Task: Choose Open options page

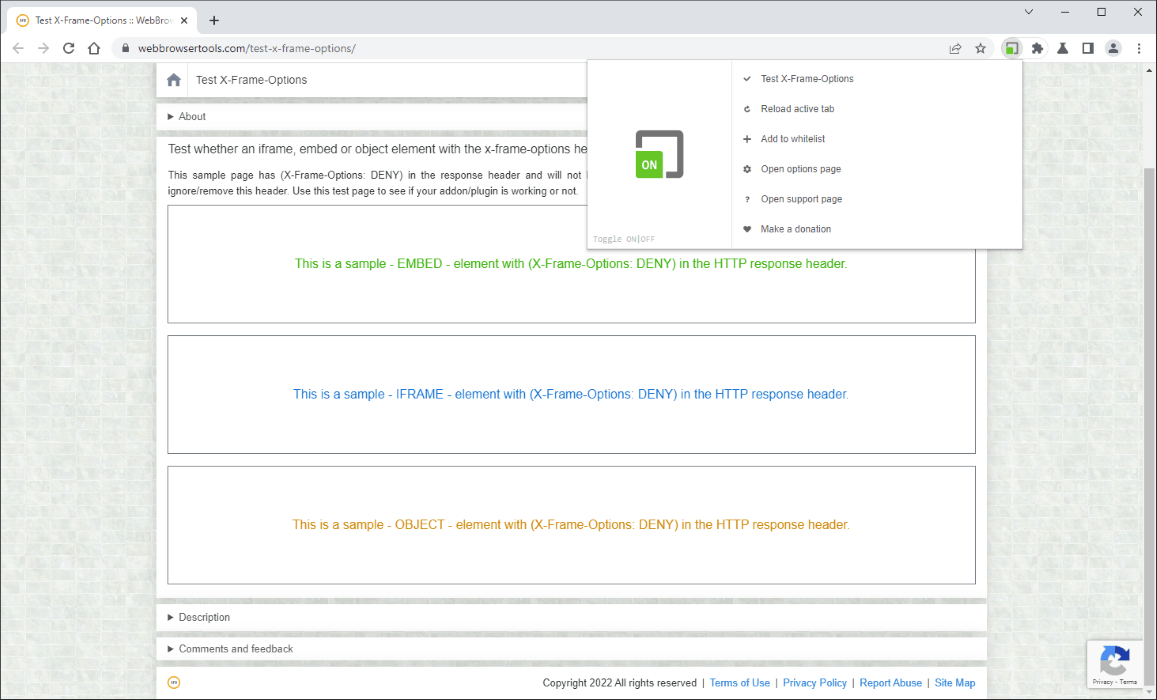Action: [x=801, y=169]
